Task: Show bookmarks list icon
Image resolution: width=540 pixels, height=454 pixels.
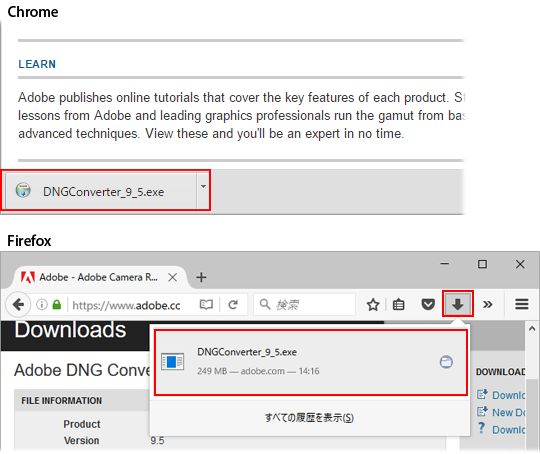Action: click(398, 305)
